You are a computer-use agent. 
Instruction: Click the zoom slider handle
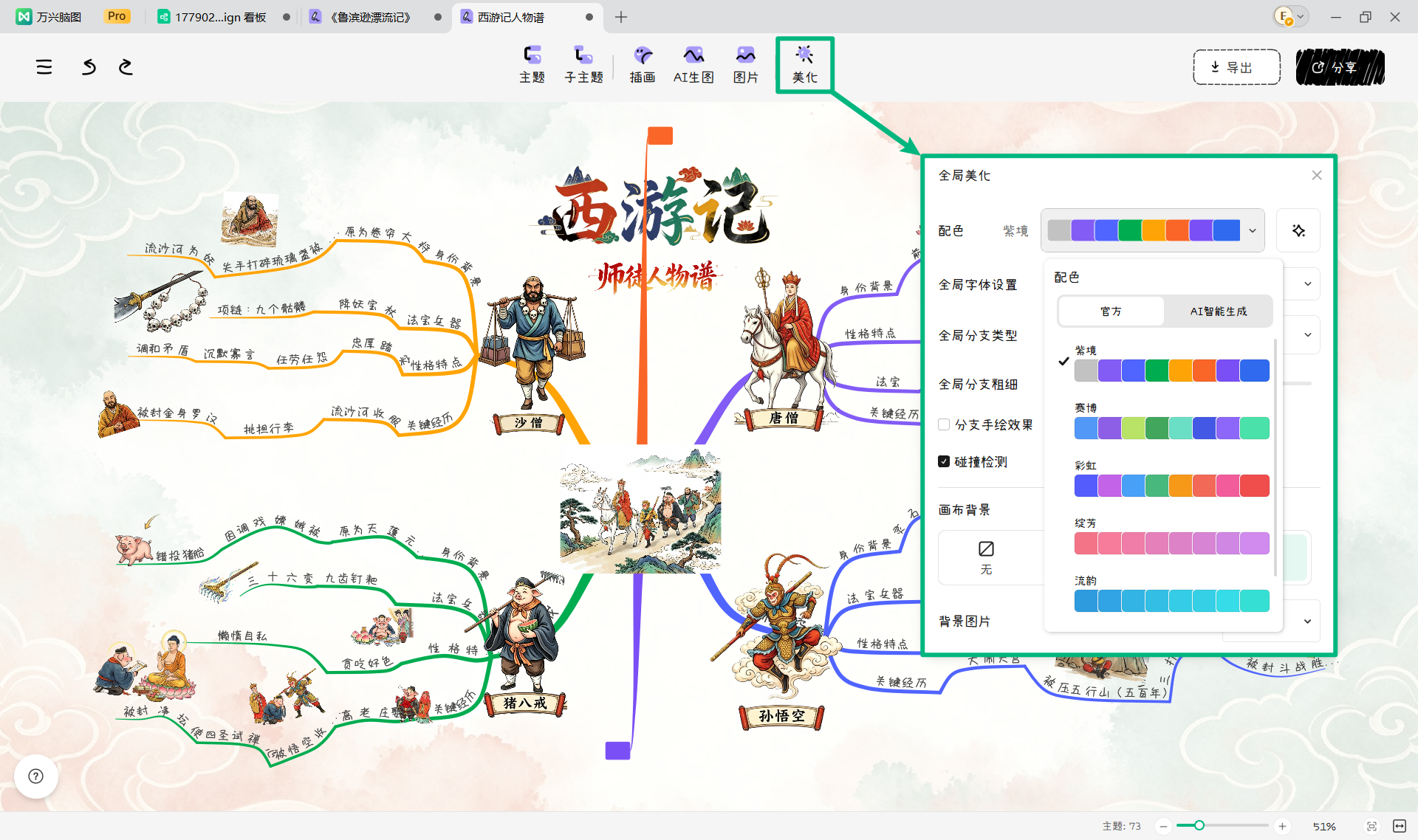pyautogui.click(x=1199, y=825)
